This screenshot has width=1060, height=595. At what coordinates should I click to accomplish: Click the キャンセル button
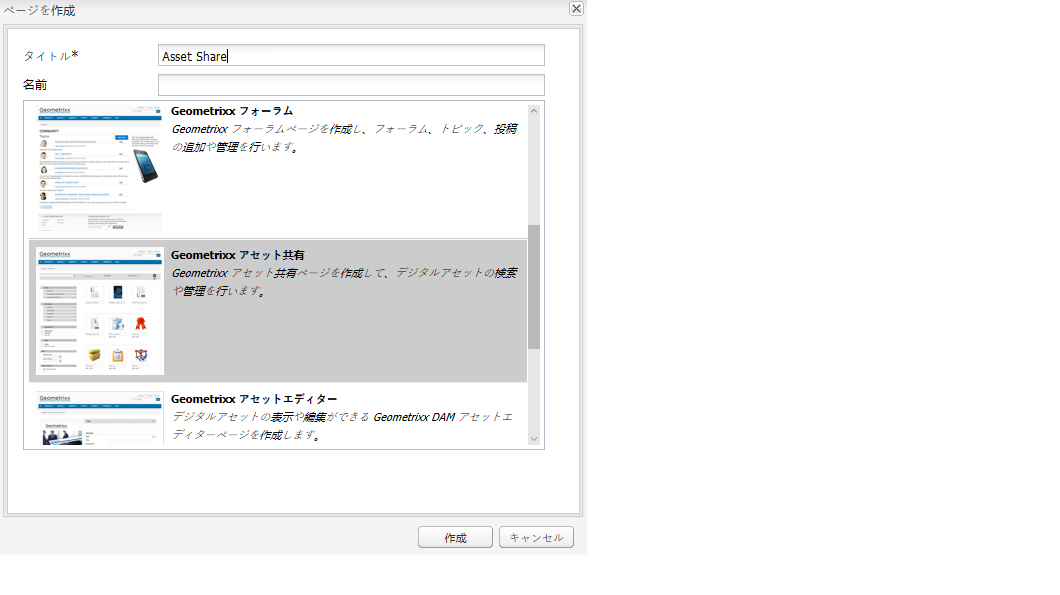[x=536, y=538]
